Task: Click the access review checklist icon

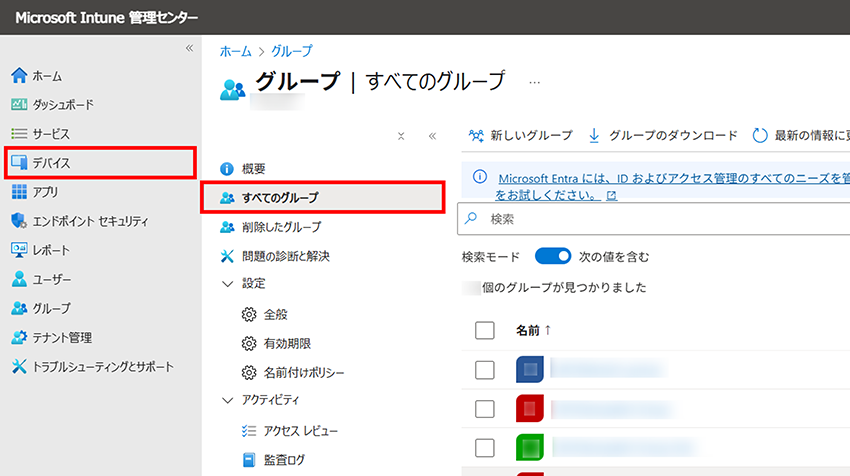Action: [249, 431]
